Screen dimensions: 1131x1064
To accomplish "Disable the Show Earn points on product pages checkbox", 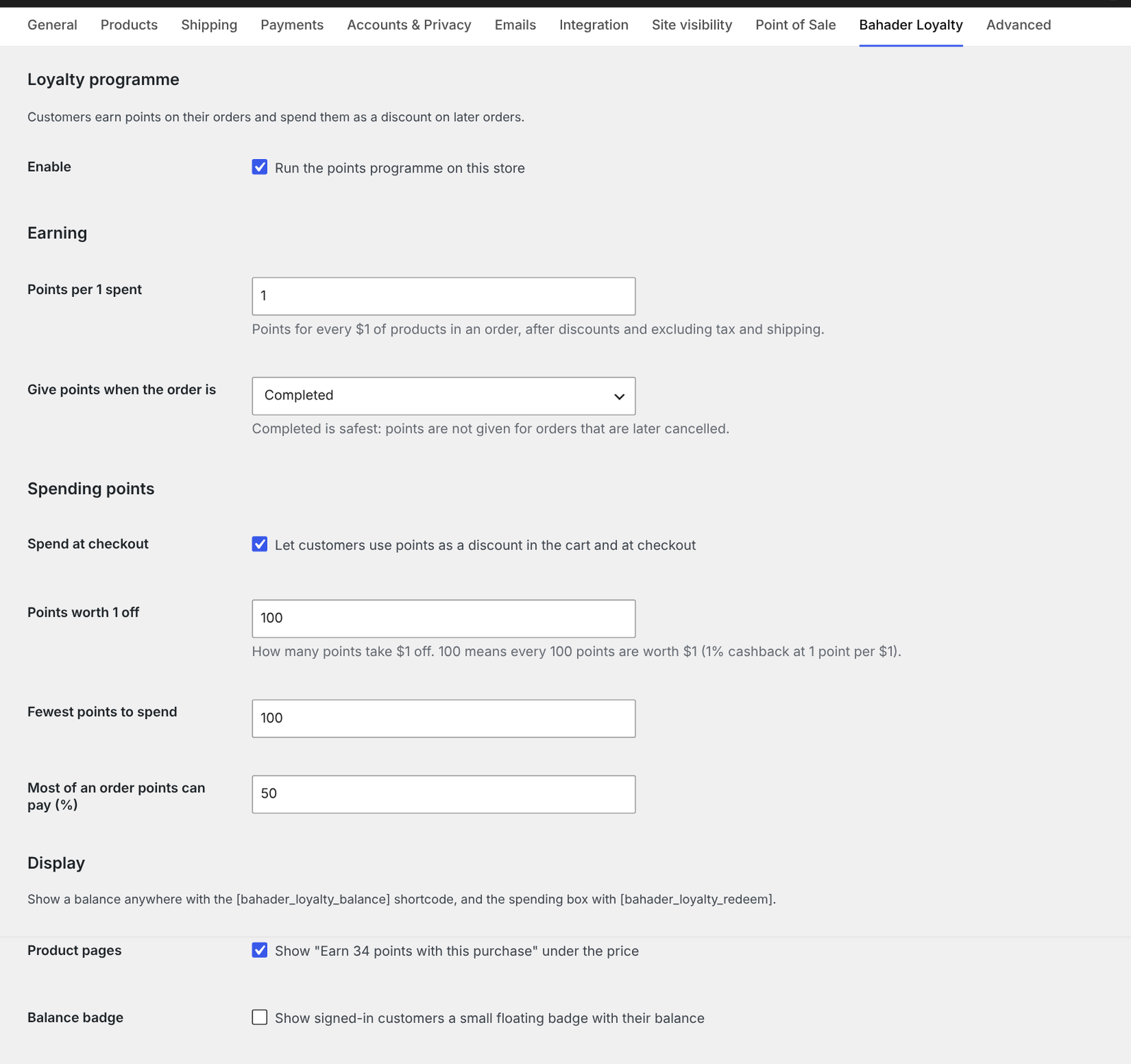I will coord(259,949).
